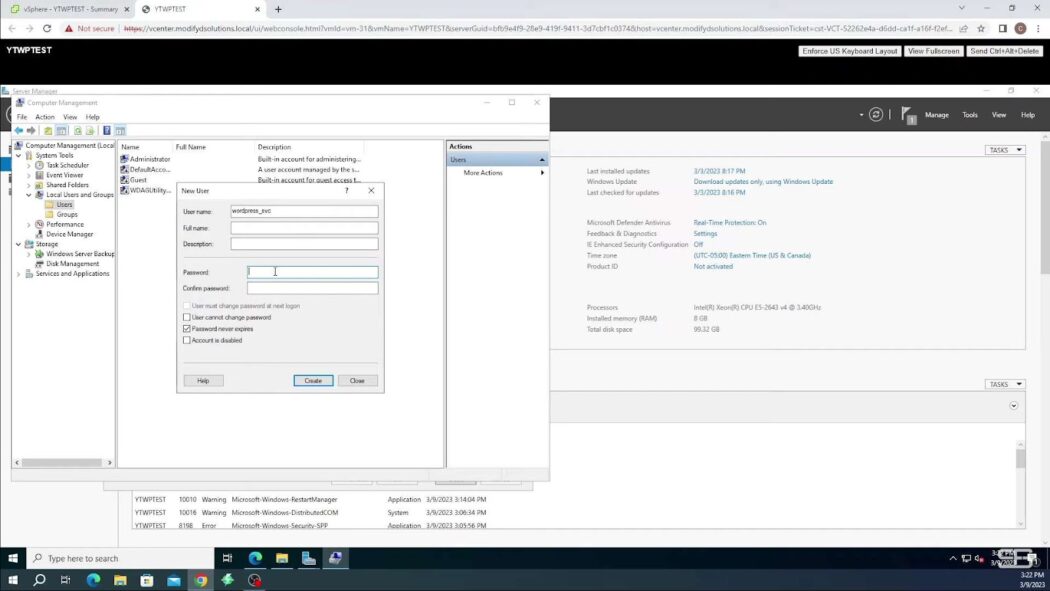Open the Manage menu in Server Manager
The height and width of the screenshot is (591, 1050).
[936, 115]
